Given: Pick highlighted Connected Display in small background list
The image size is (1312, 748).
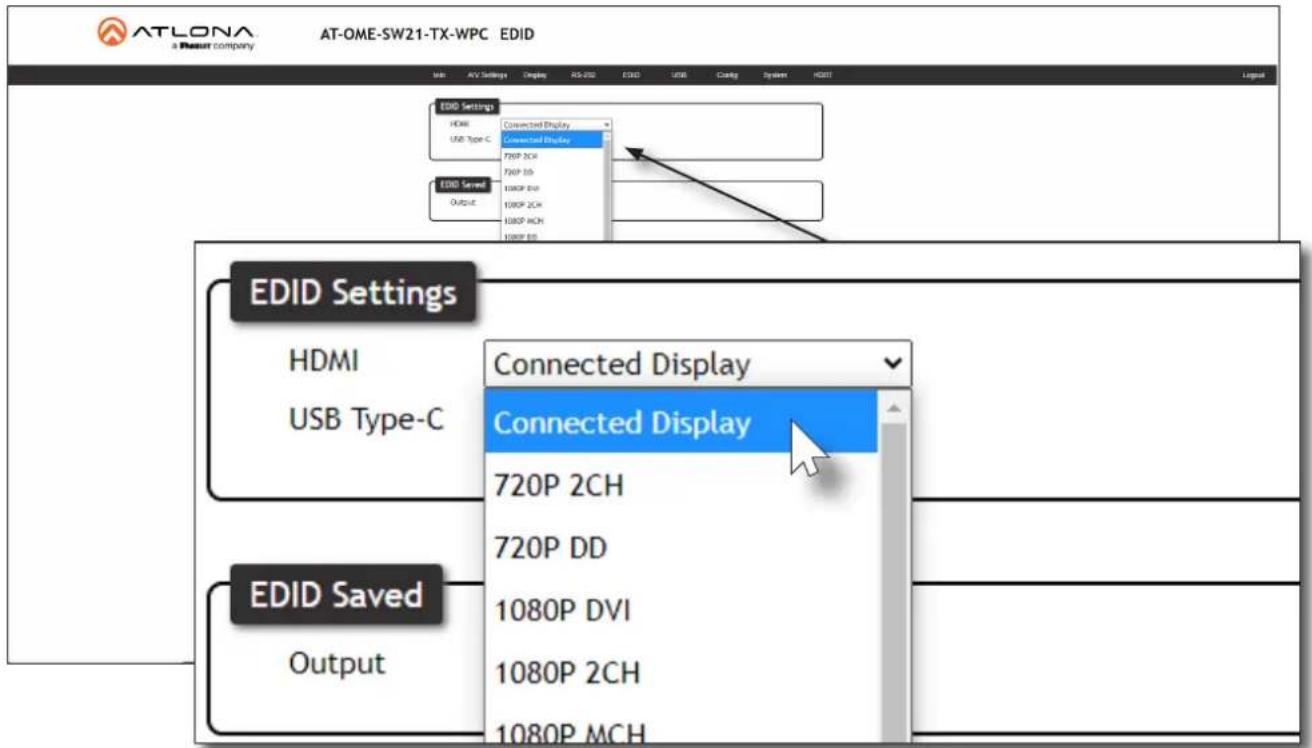Looking at the screenshot, I should coord(553,140).
